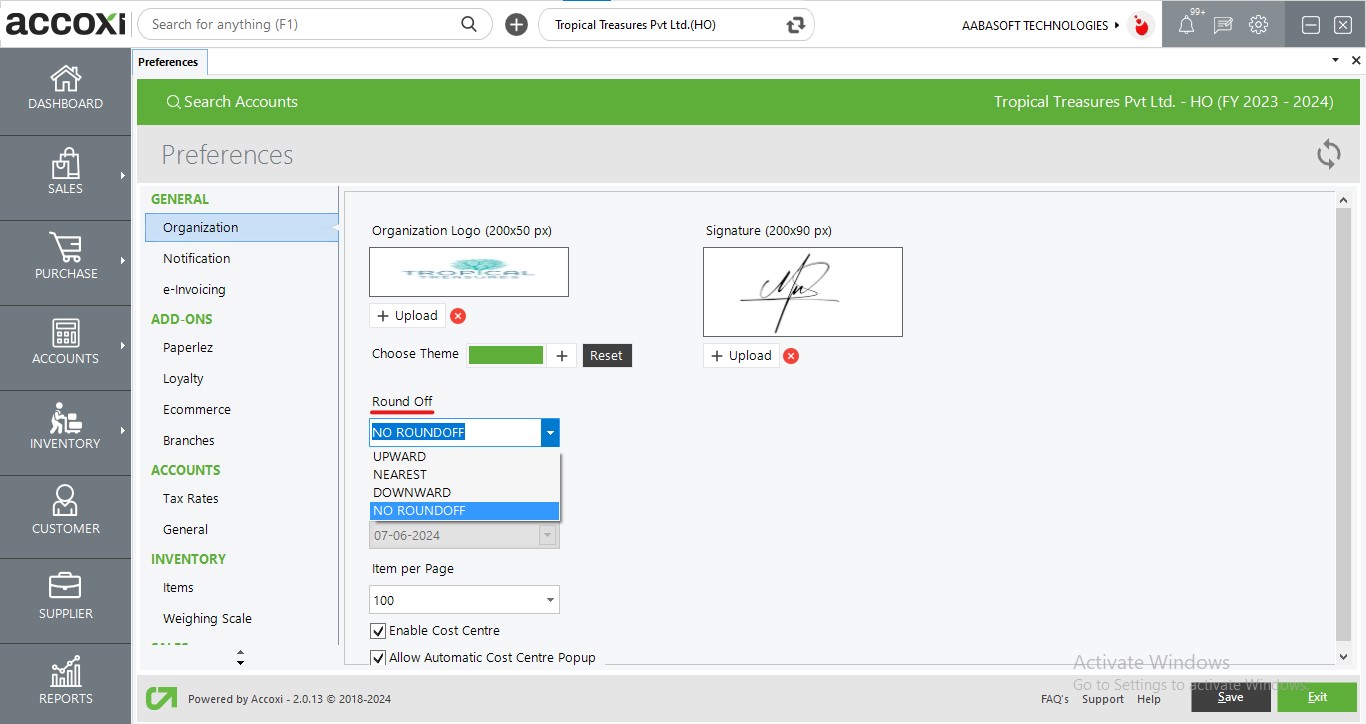
Task: Open Tax Rates under Accounts section
Action: point(190,499)
